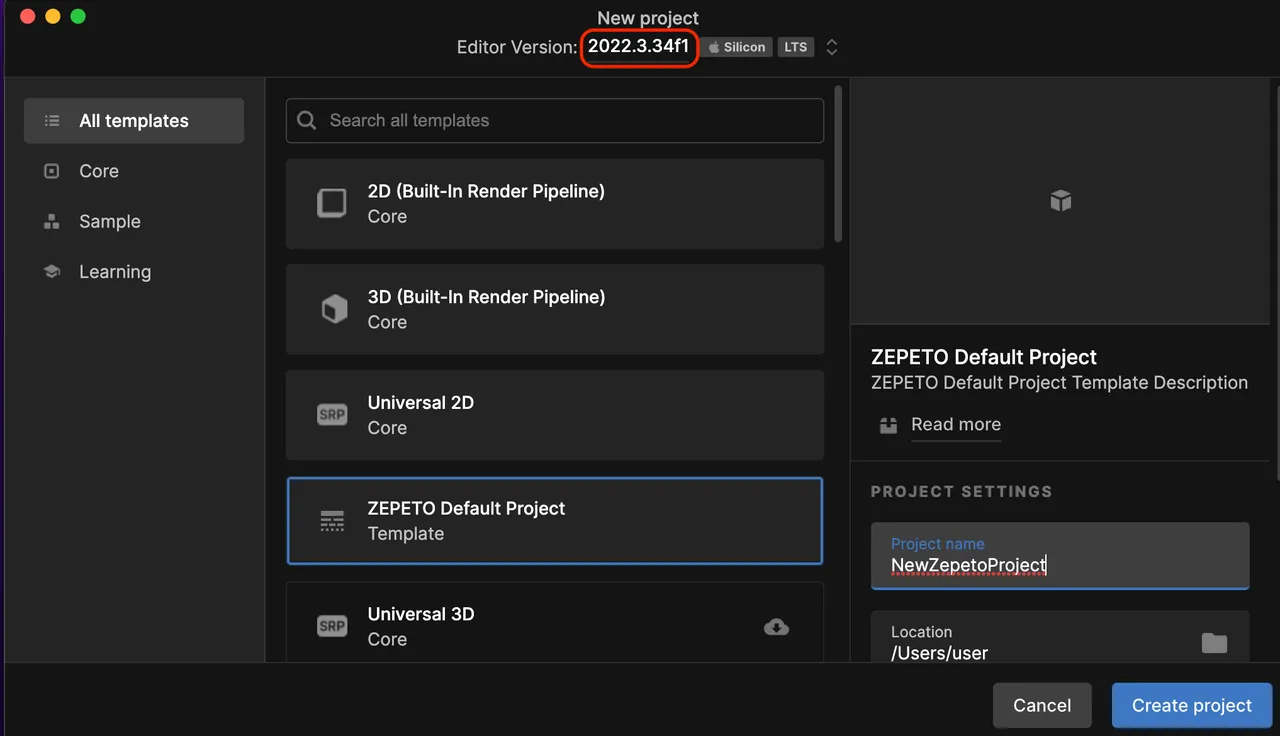This screenshot has width=1280, height=736.
Task: Click the Create project button
Action: [x=1191, y=705]
